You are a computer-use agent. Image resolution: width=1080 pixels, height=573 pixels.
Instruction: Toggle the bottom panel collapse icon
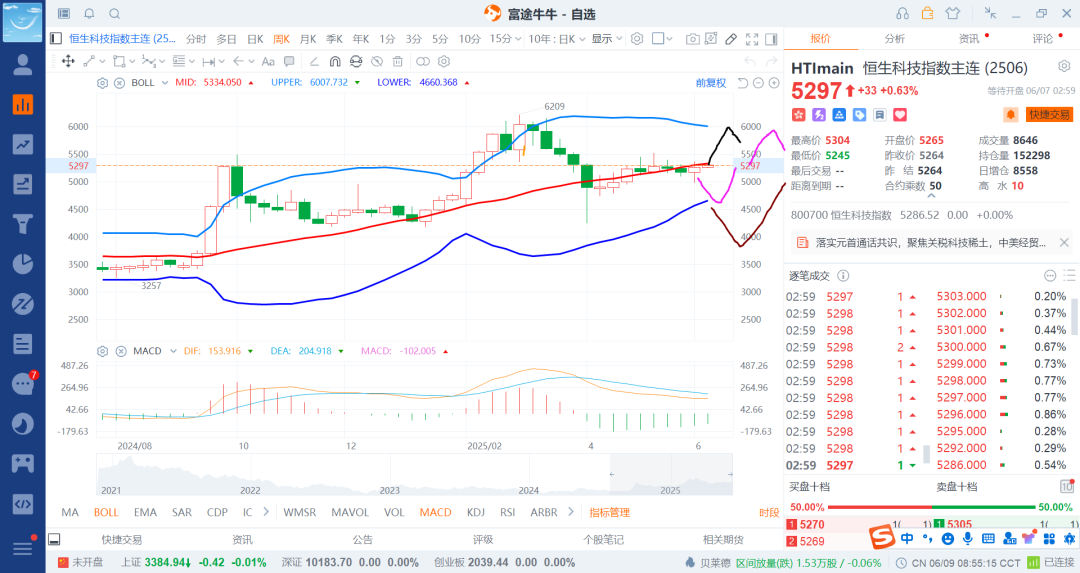point(54,539)
